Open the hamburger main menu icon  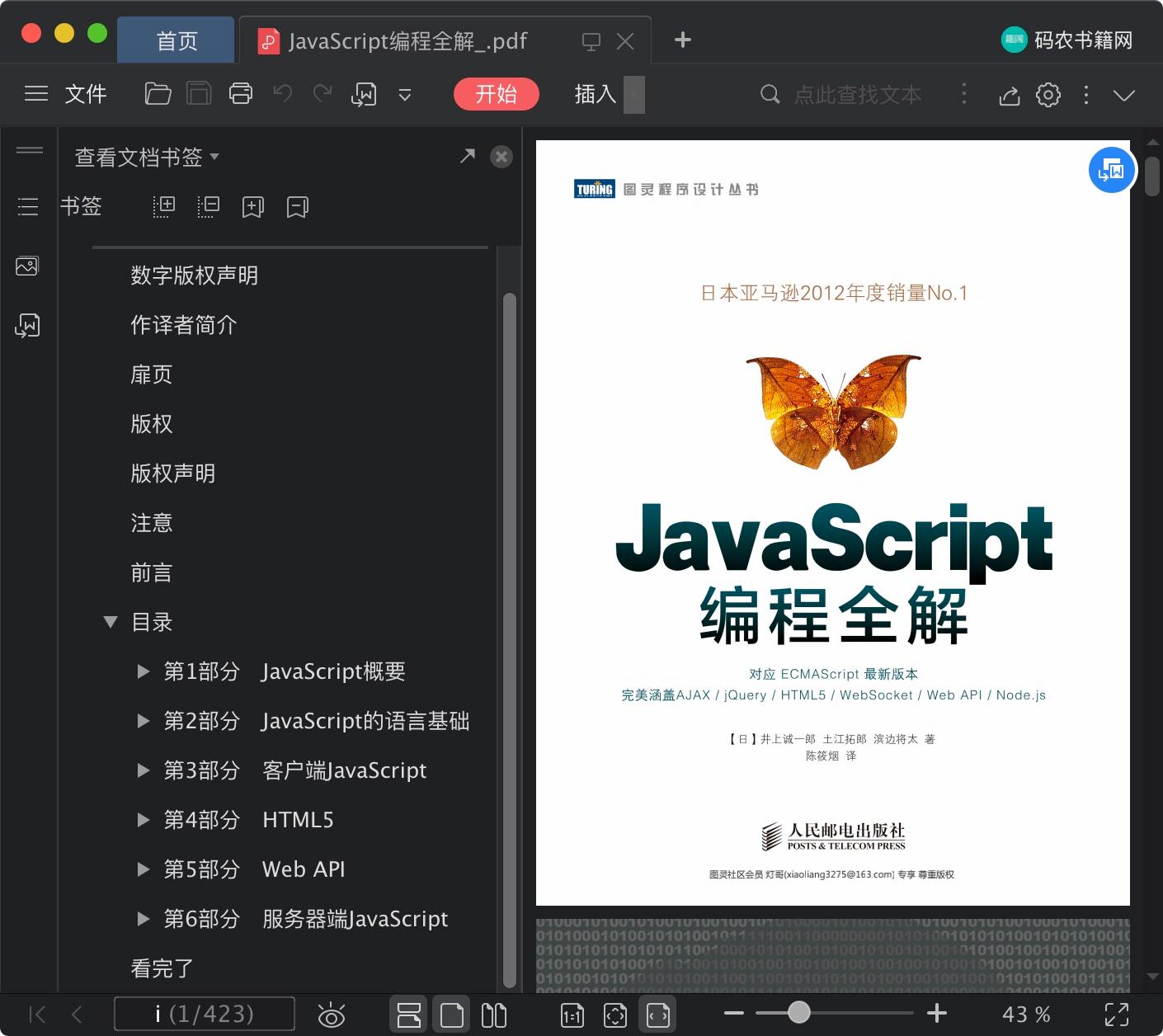pyautogui.click(x=36, y=94)
